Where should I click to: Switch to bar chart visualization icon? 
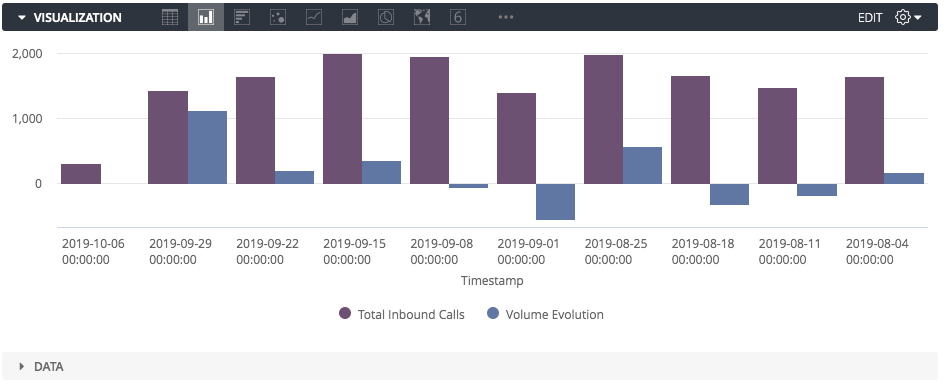pos(242,17)
